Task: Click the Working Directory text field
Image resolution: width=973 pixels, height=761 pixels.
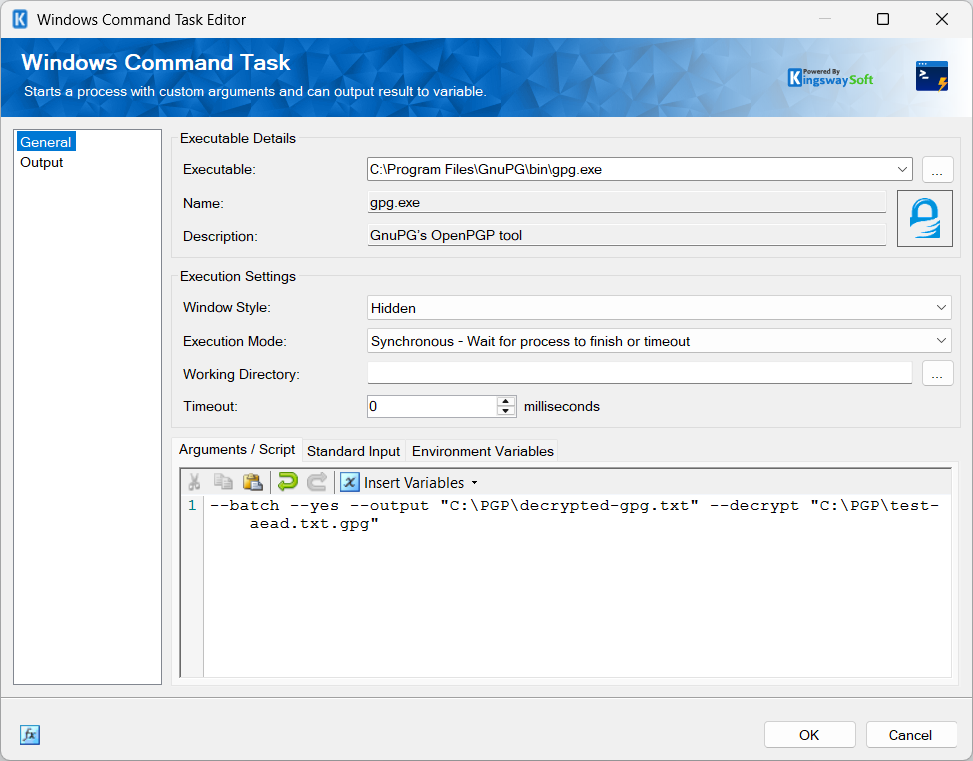Action: pyautogui.click(x=639, y=374)
